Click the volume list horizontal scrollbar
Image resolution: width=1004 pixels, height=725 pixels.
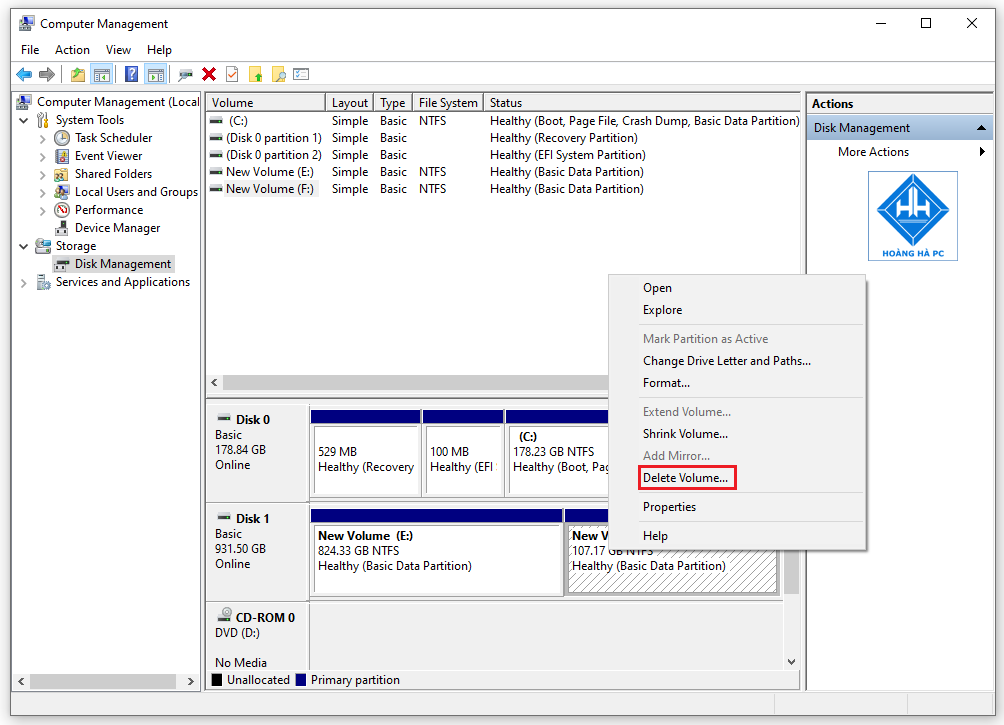[x=415, y=383]
